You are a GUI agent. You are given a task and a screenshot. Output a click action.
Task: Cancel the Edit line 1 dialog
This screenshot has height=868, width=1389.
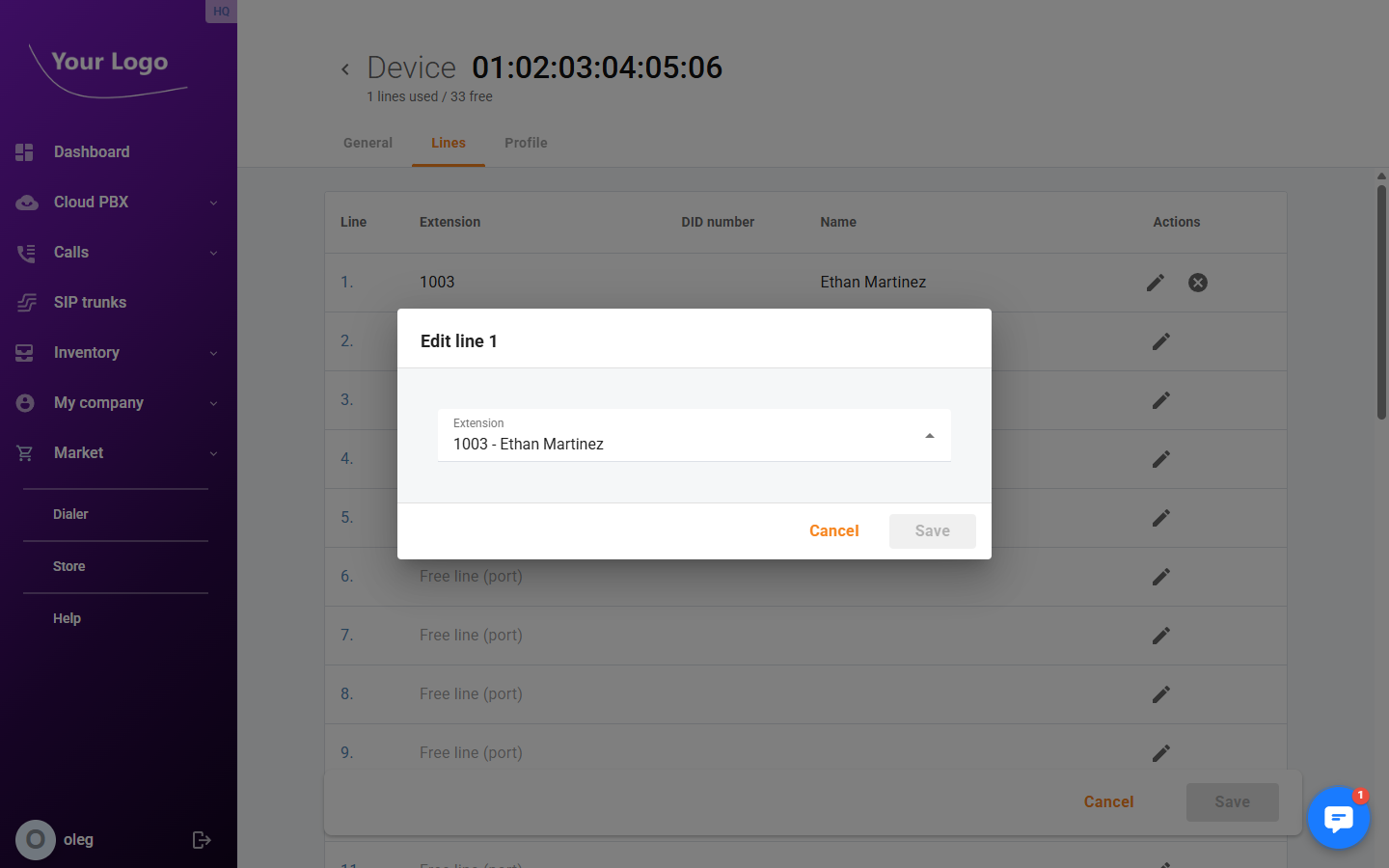click(x=833, y=530)
